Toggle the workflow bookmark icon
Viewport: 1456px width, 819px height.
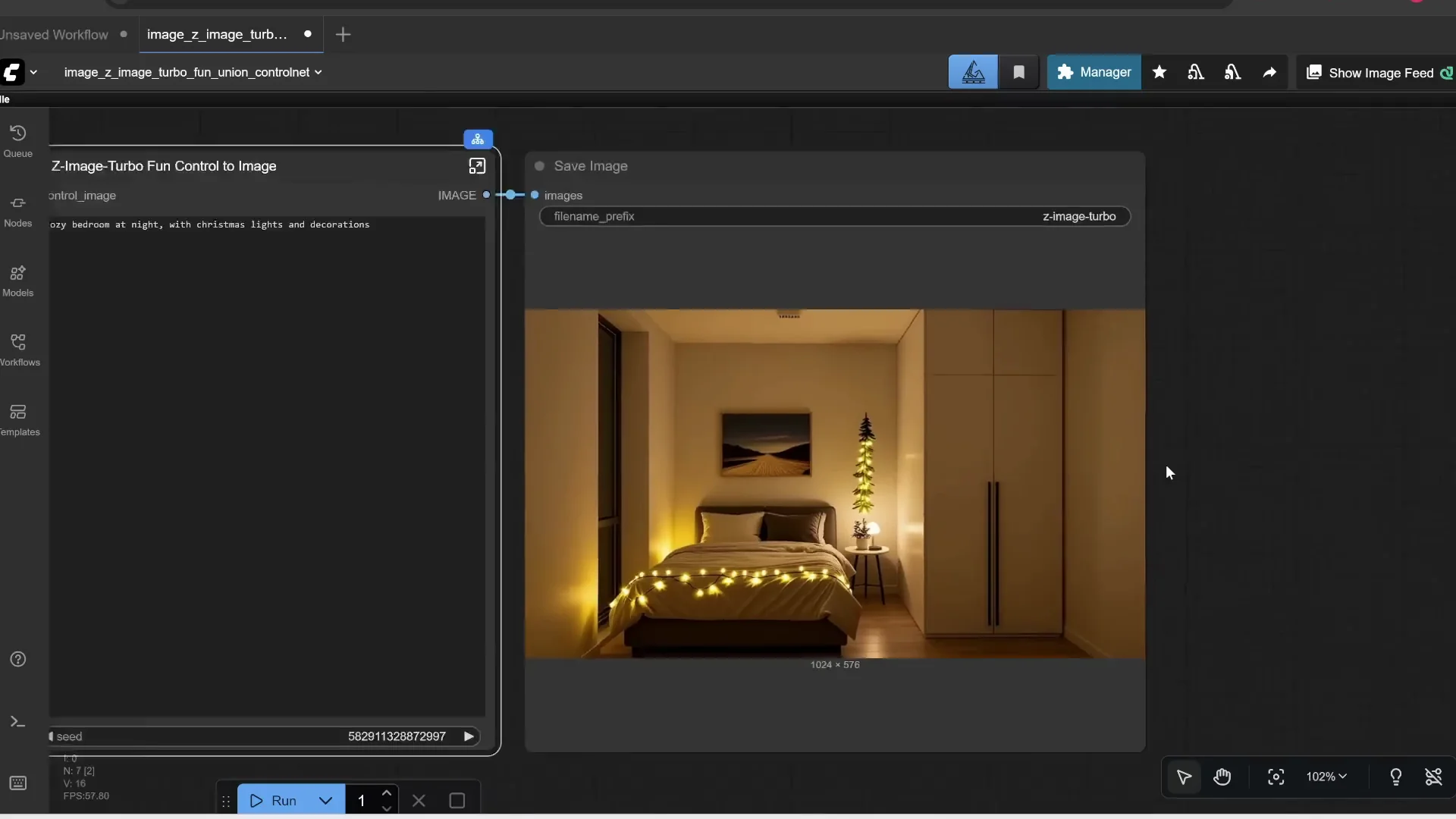[x=1019, y=72]
